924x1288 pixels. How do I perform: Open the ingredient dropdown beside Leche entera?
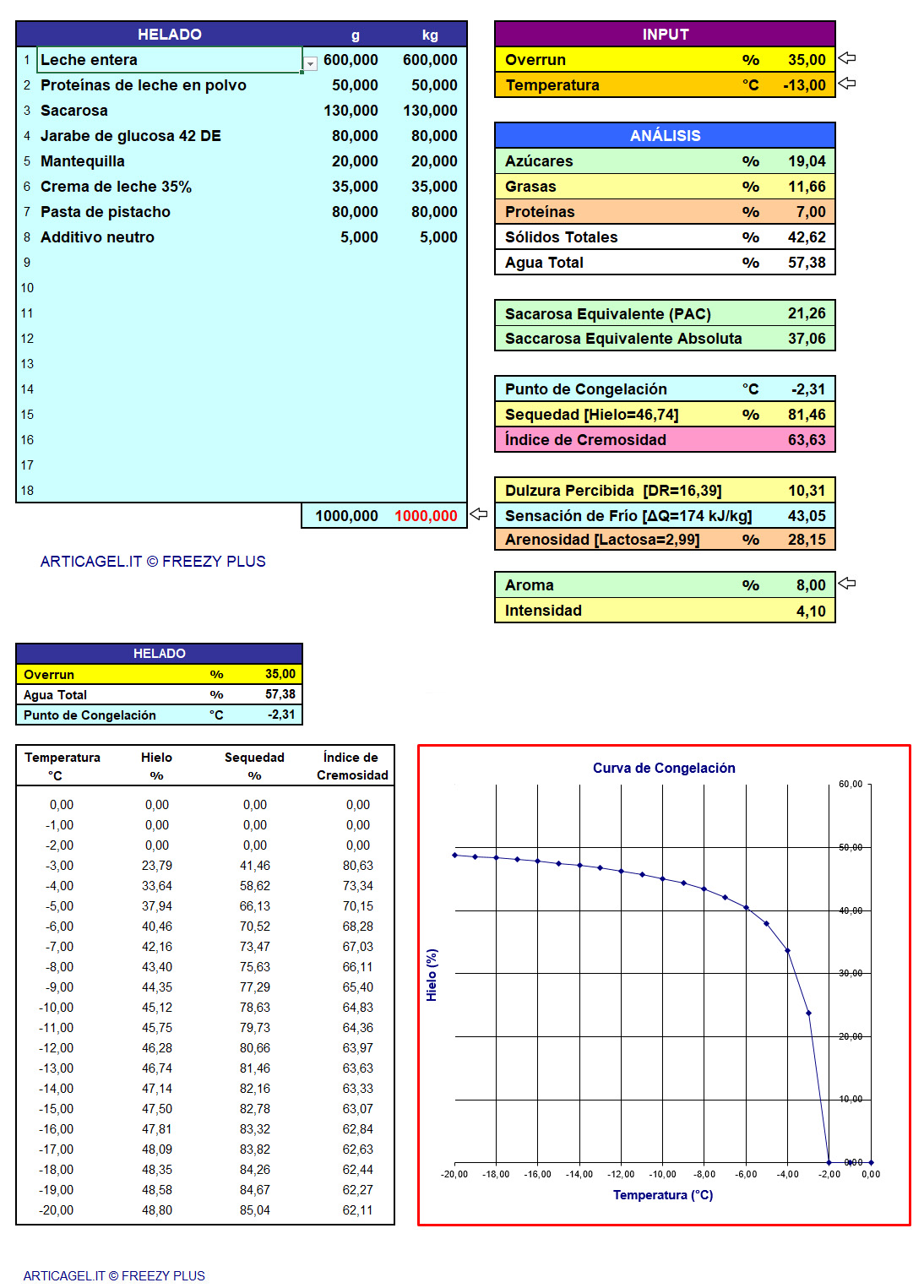click(310, 63)
